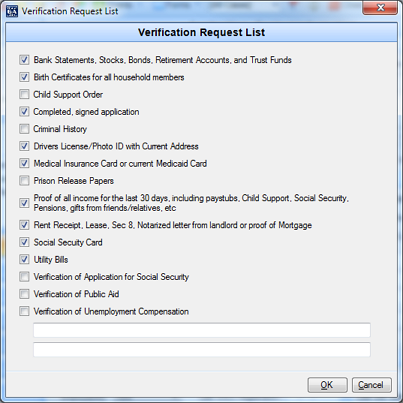Viewport: 403px width, 403px height.
Task: Check the Criminal History option
Action: pyautogui.click(x=24, y=129)
